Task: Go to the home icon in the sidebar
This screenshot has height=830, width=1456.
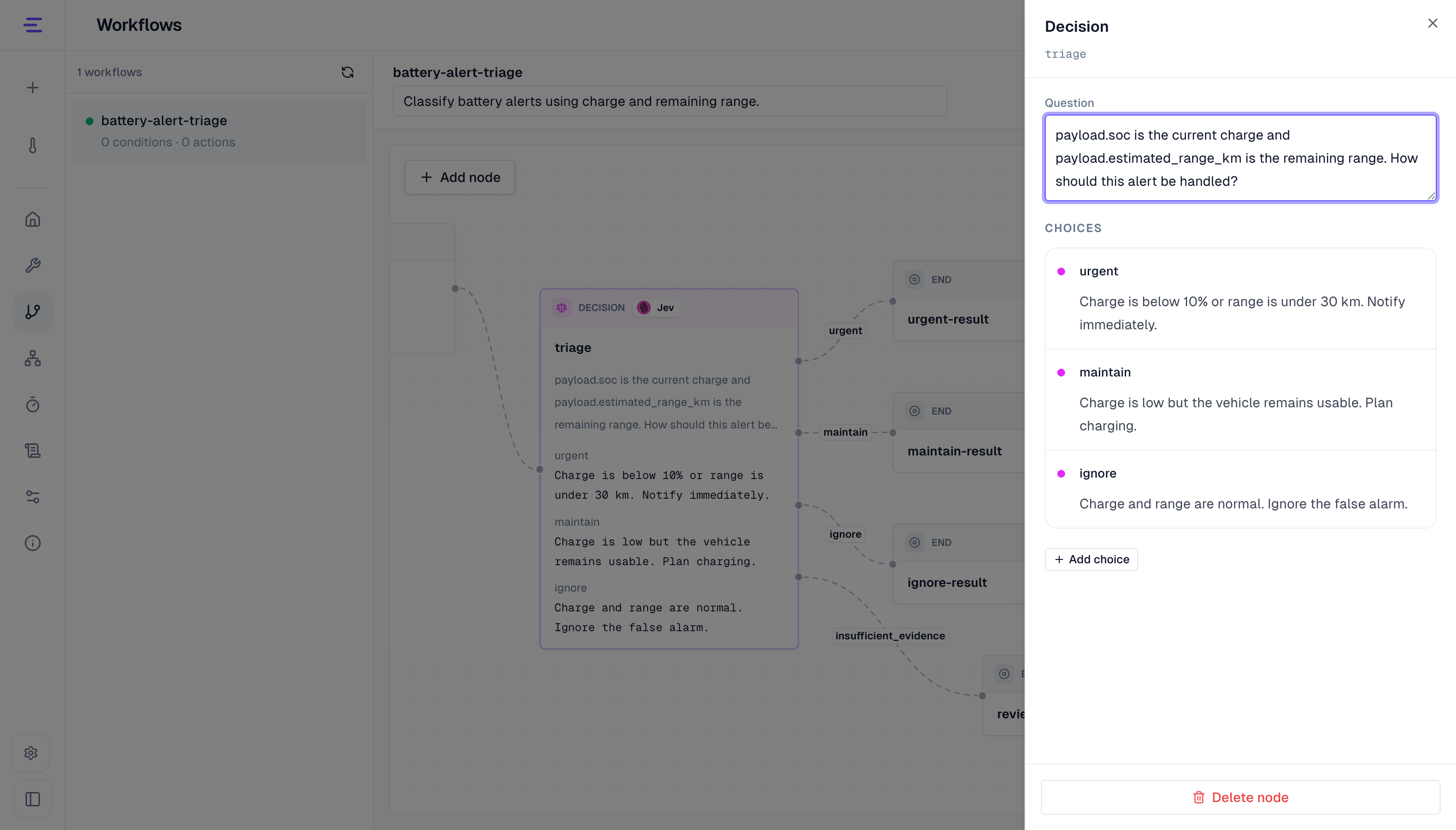Action: [32, 220]
